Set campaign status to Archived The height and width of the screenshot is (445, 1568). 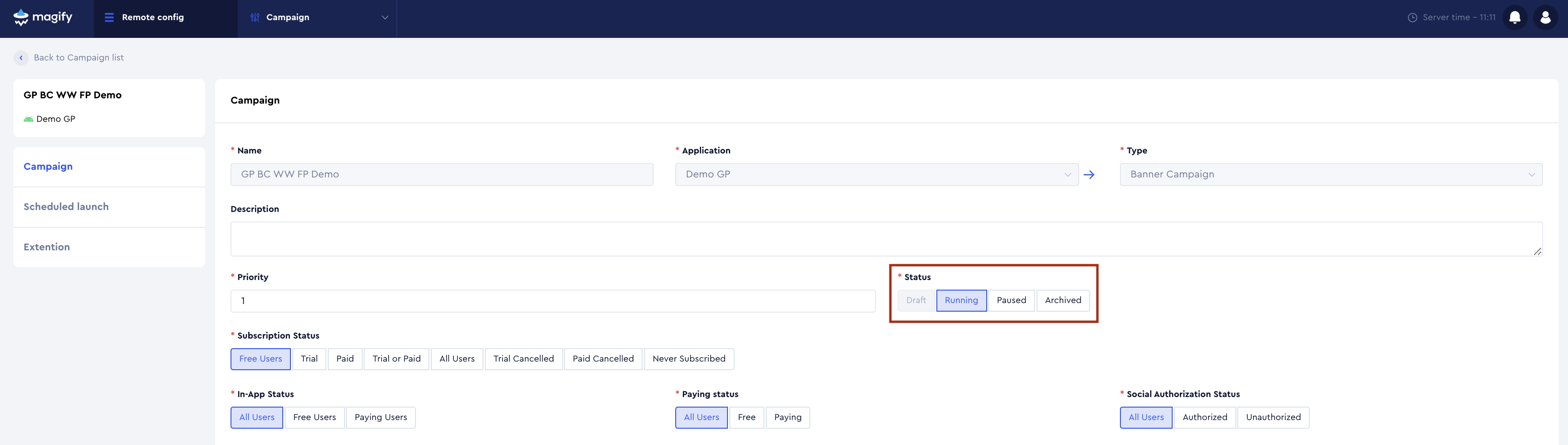click(x=1063, y=300)
